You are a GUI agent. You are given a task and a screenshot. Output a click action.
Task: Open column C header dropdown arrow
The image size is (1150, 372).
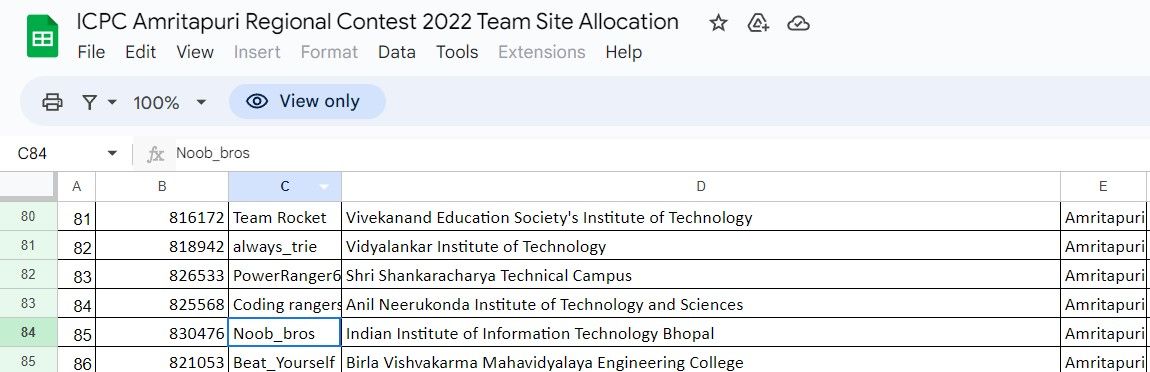tap(324, 187)
